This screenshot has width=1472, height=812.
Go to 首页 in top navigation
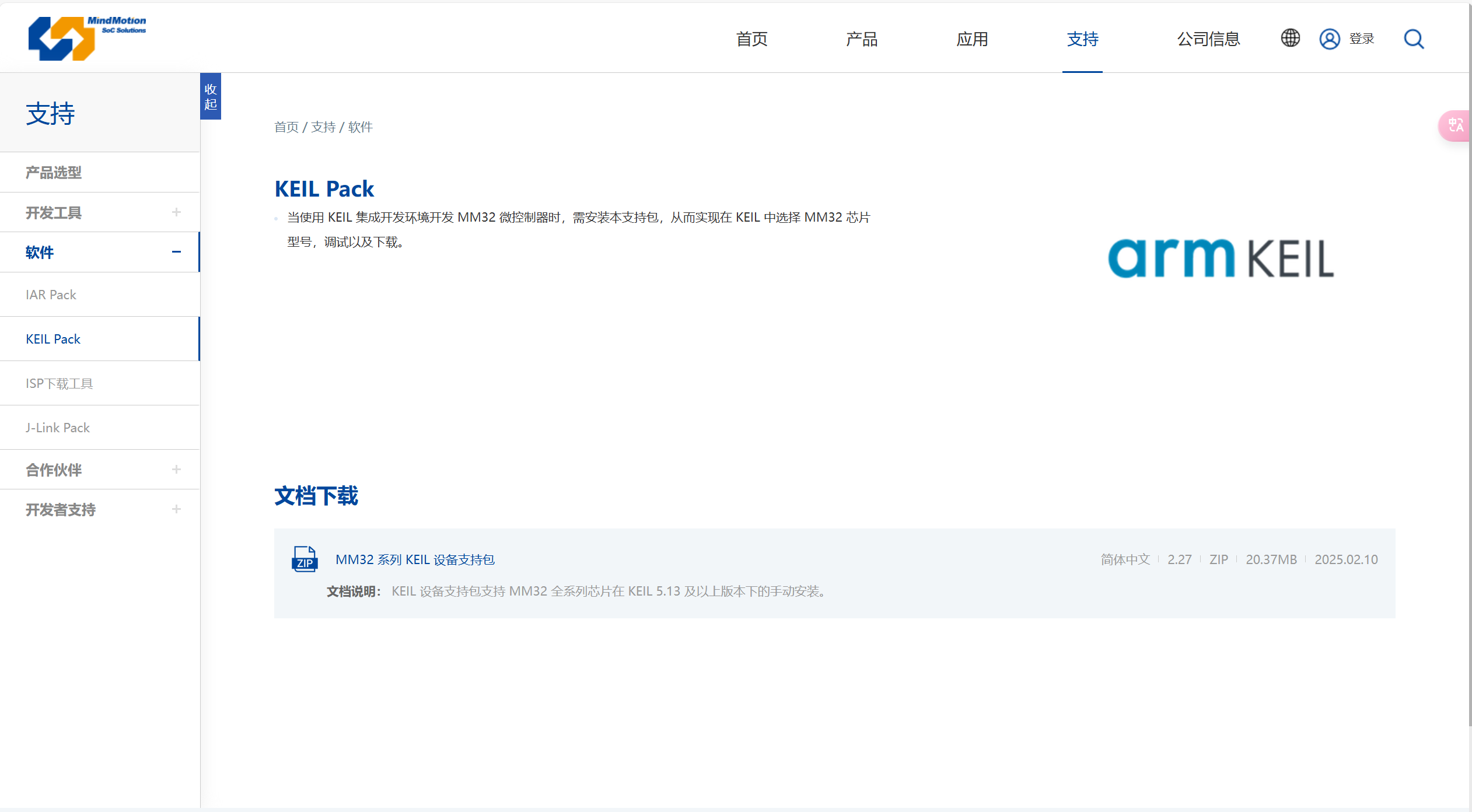[x=751, y=39]
